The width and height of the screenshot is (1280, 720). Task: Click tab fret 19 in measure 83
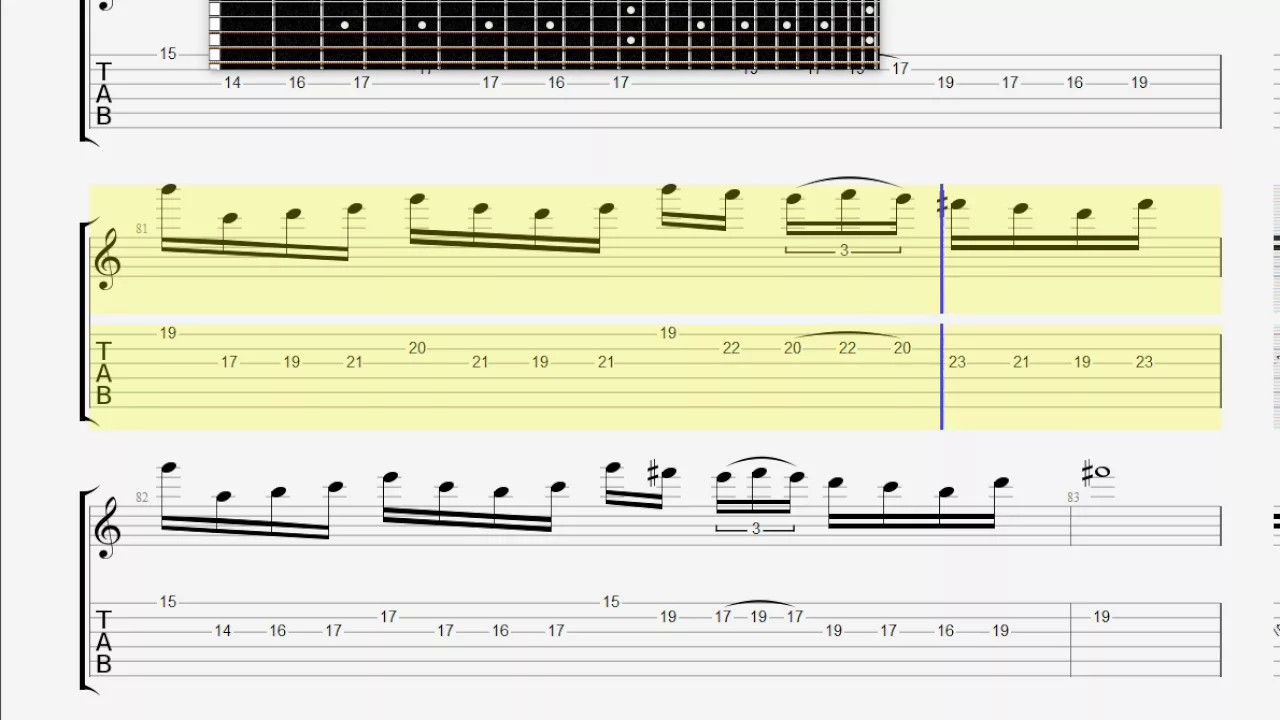(1101, 617)
